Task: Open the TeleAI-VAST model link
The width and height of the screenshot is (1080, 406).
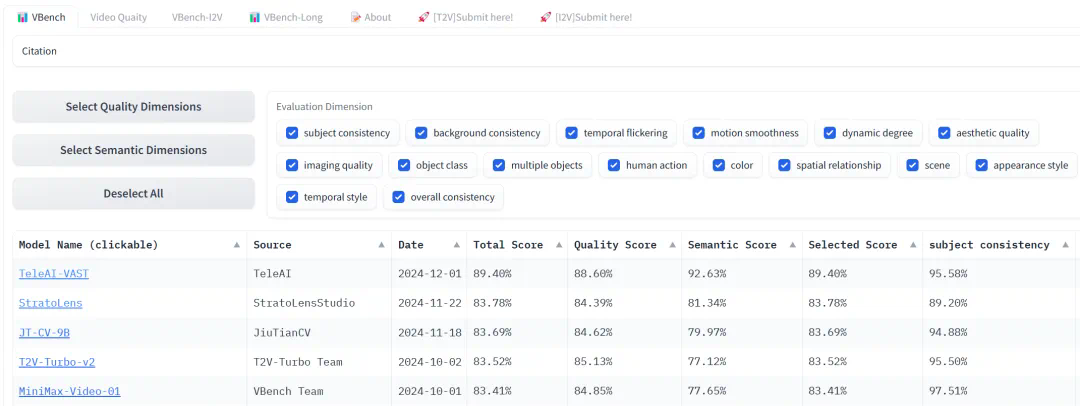Action: 53,273
